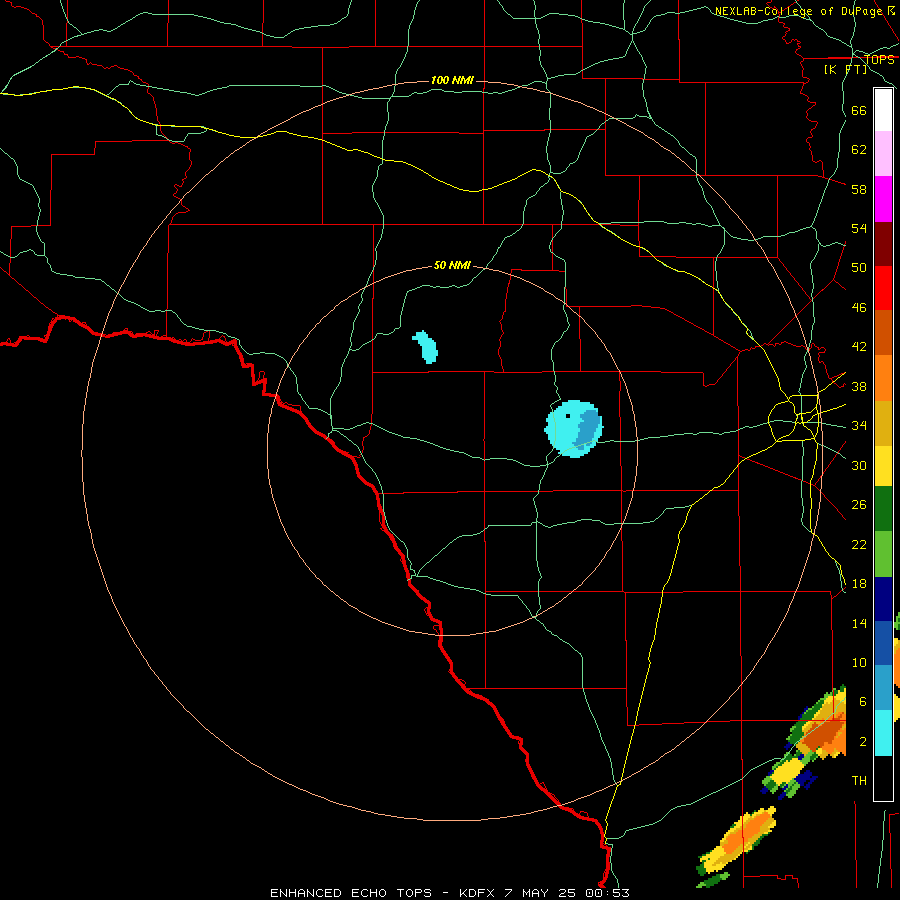900x900 pixels.
Task: Click the '7 MAY 25' date in the caption
Action: [541, 893]
